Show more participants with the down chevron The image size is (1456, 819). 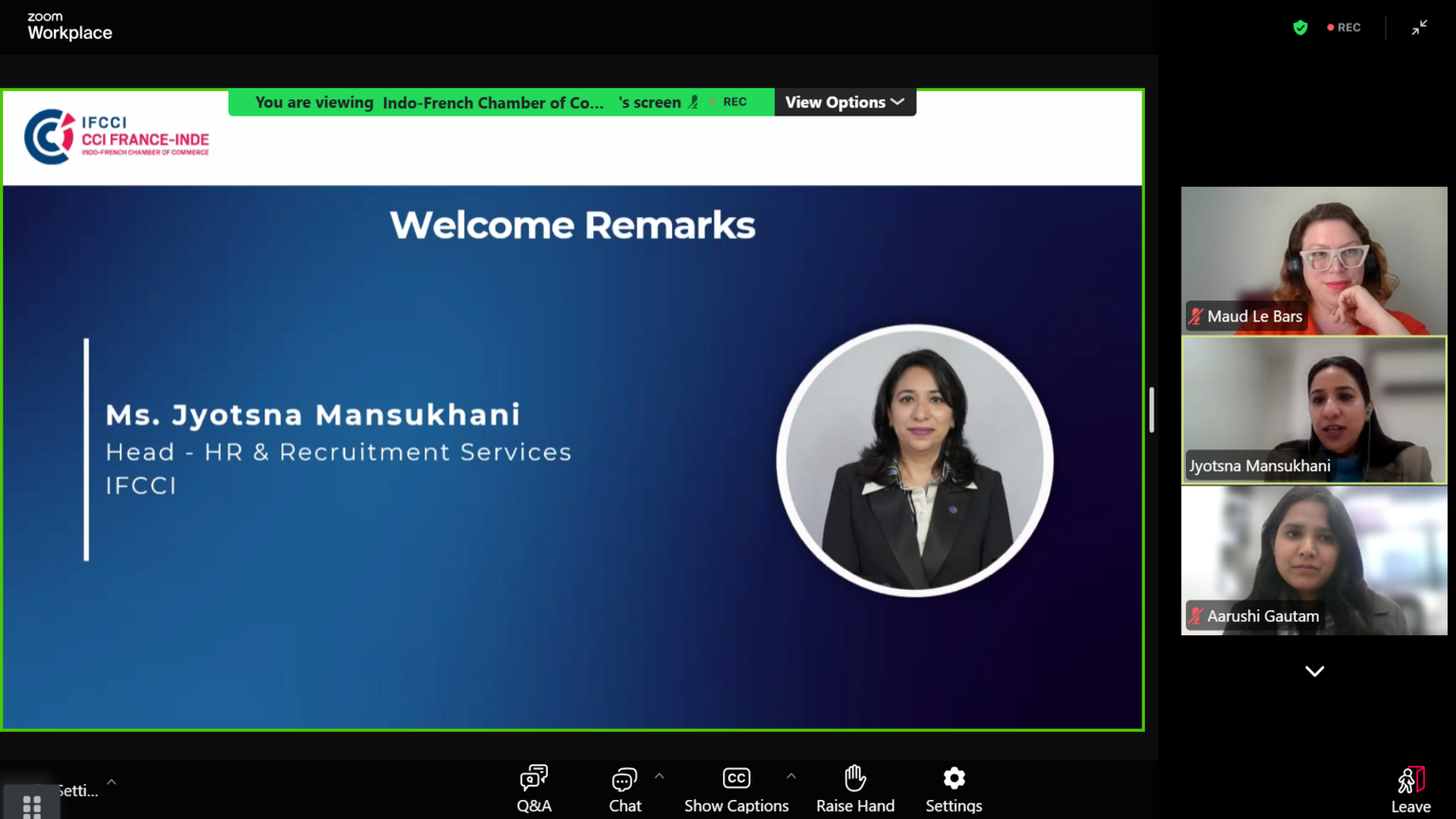click(x=1314, y=671)
